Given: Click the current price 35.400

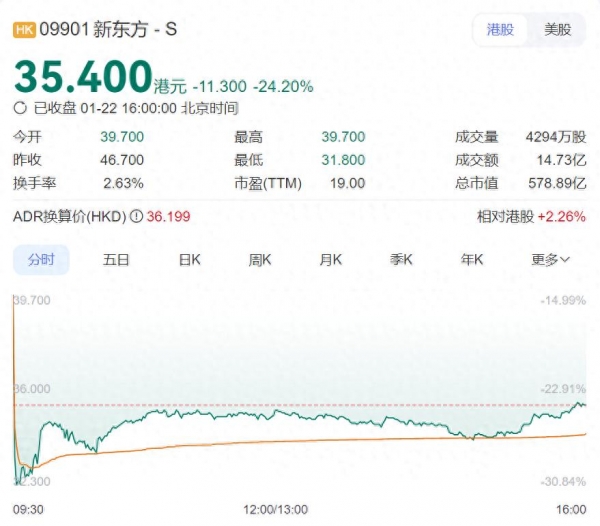Looking at the screenshot, I should click(x=83, y=77).
